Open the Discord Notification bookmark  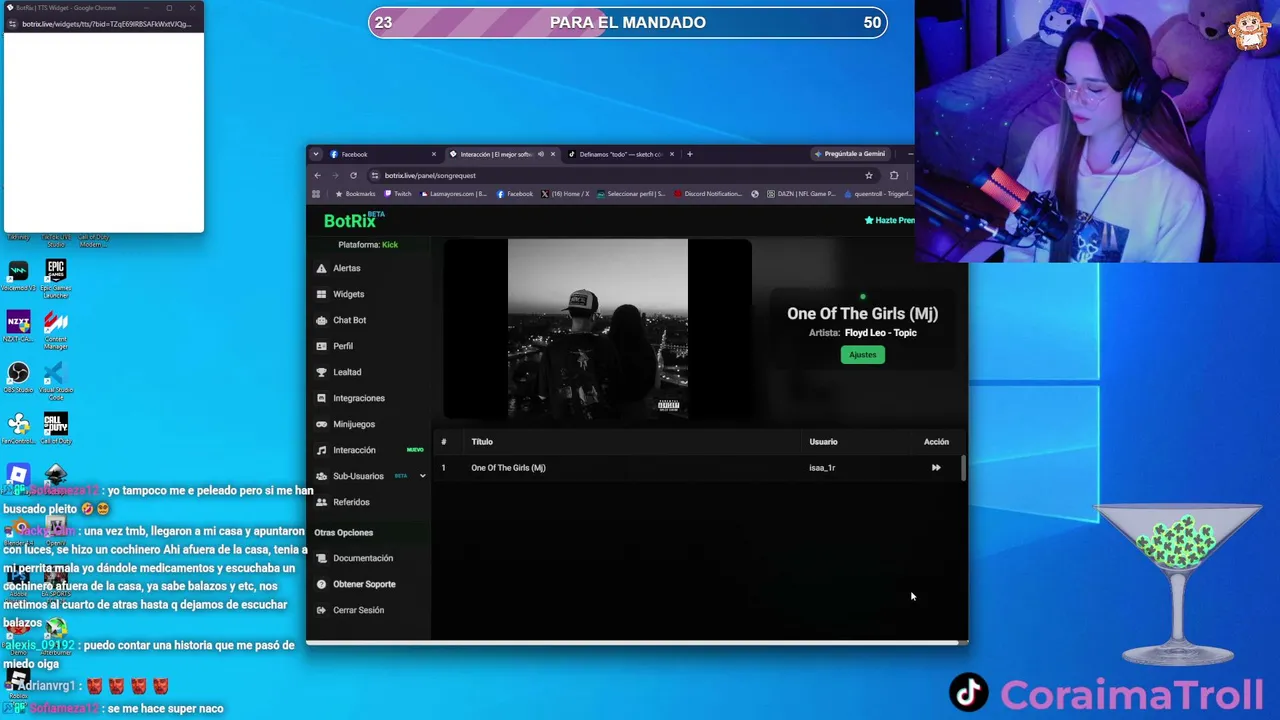click(708, 194)
